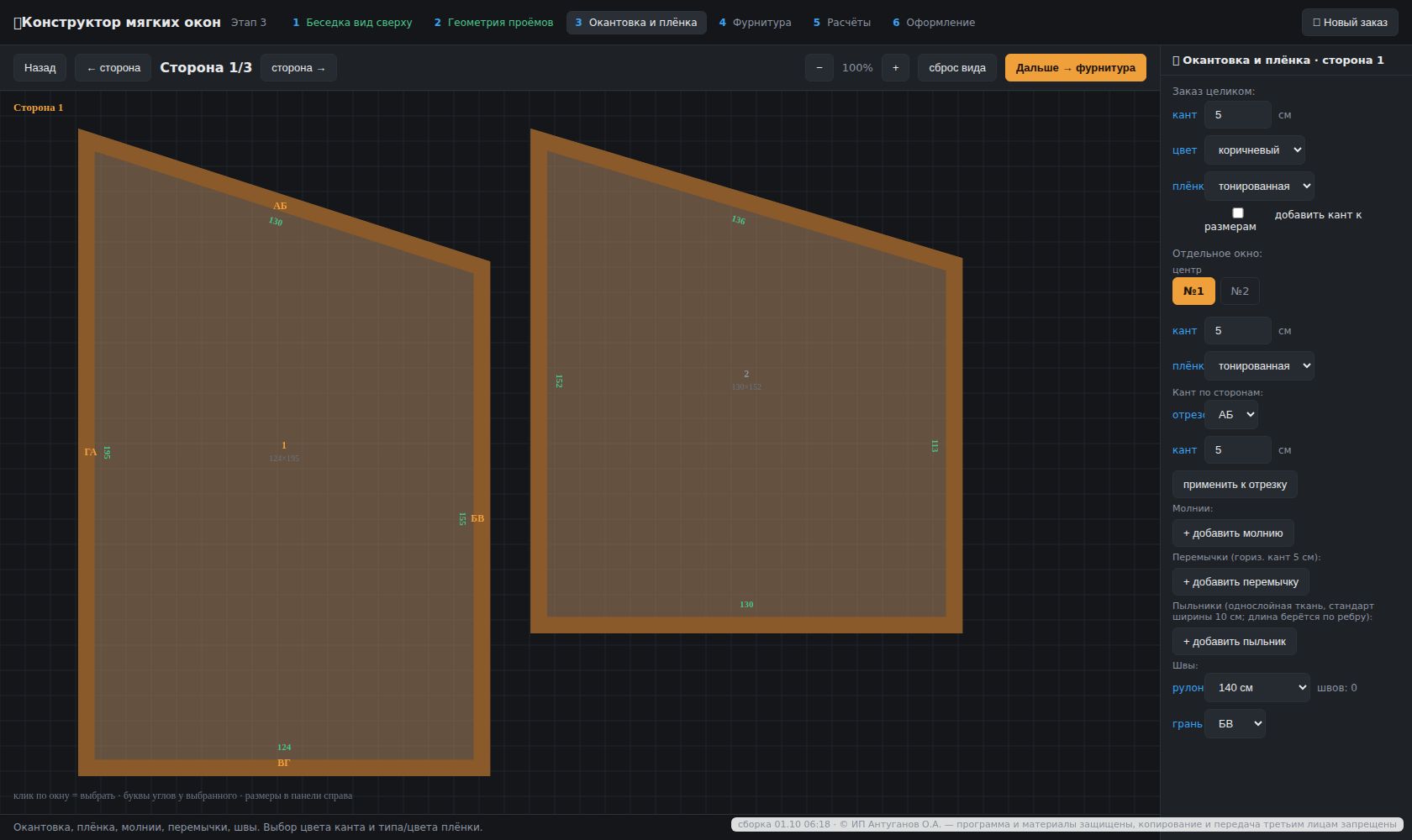Select window №1 toggle button
The image size is (1412, 840).
pyautogui.click(x=1193, y=291)
